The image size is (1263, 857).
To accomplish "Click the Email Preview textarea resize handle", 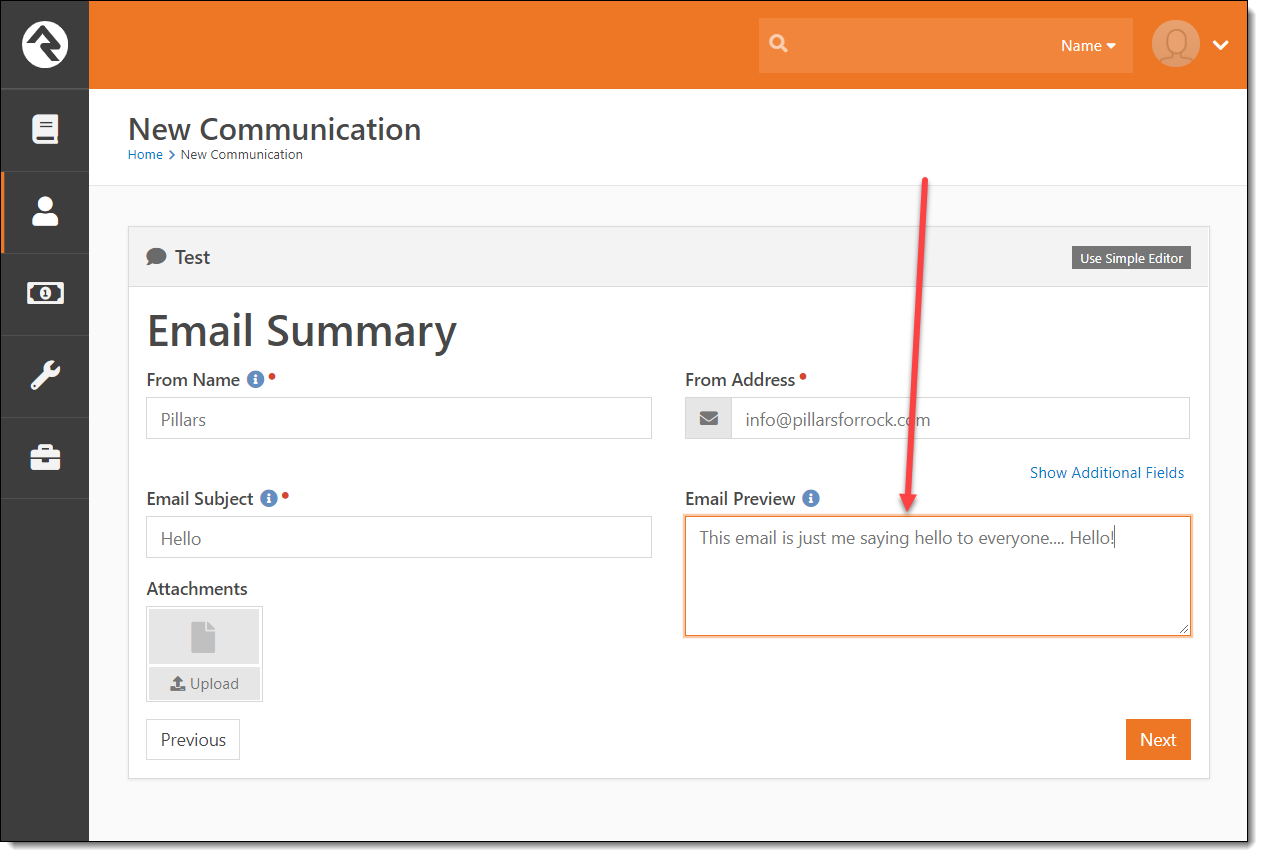I will point(1184,629).
